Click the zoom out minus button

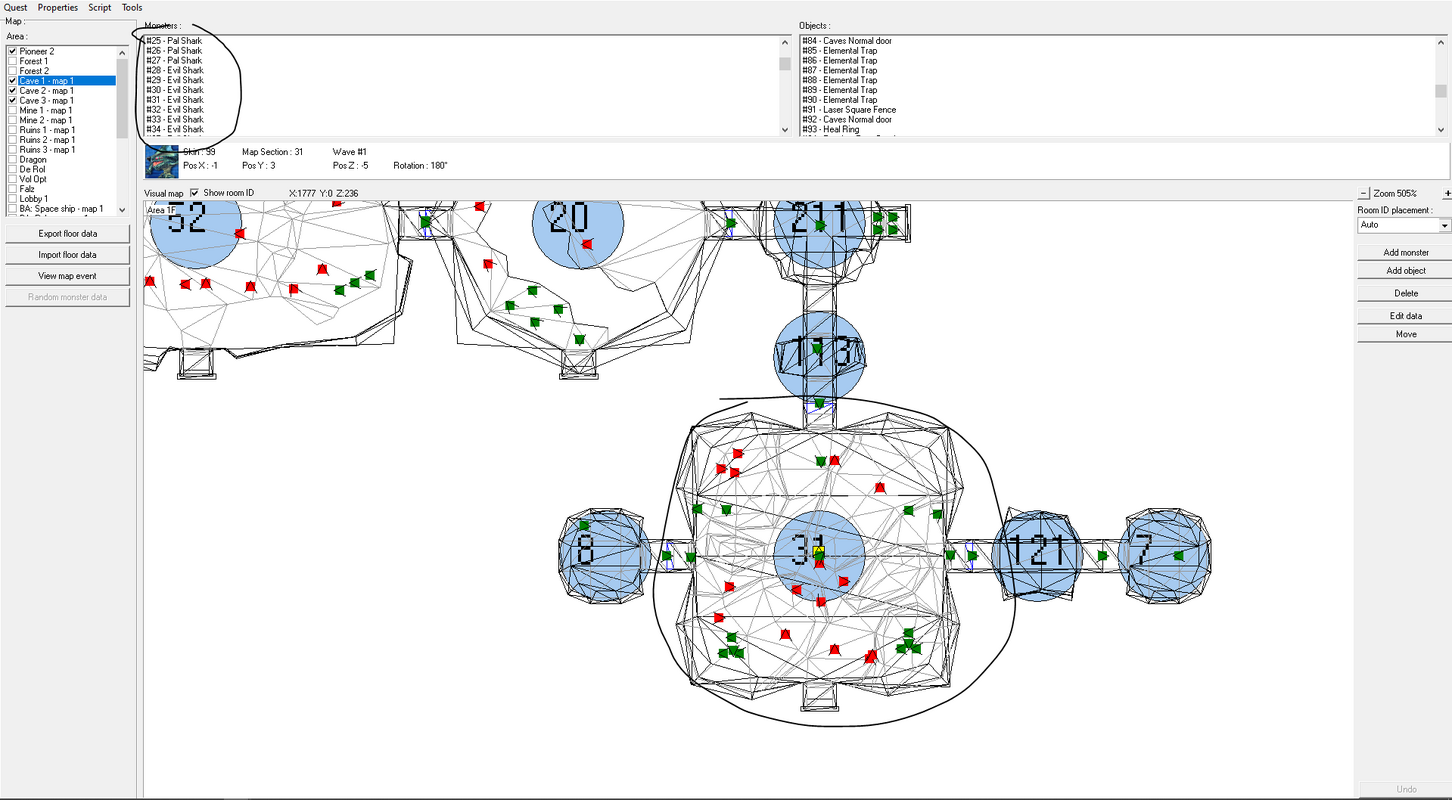[x=1363, y=193]
